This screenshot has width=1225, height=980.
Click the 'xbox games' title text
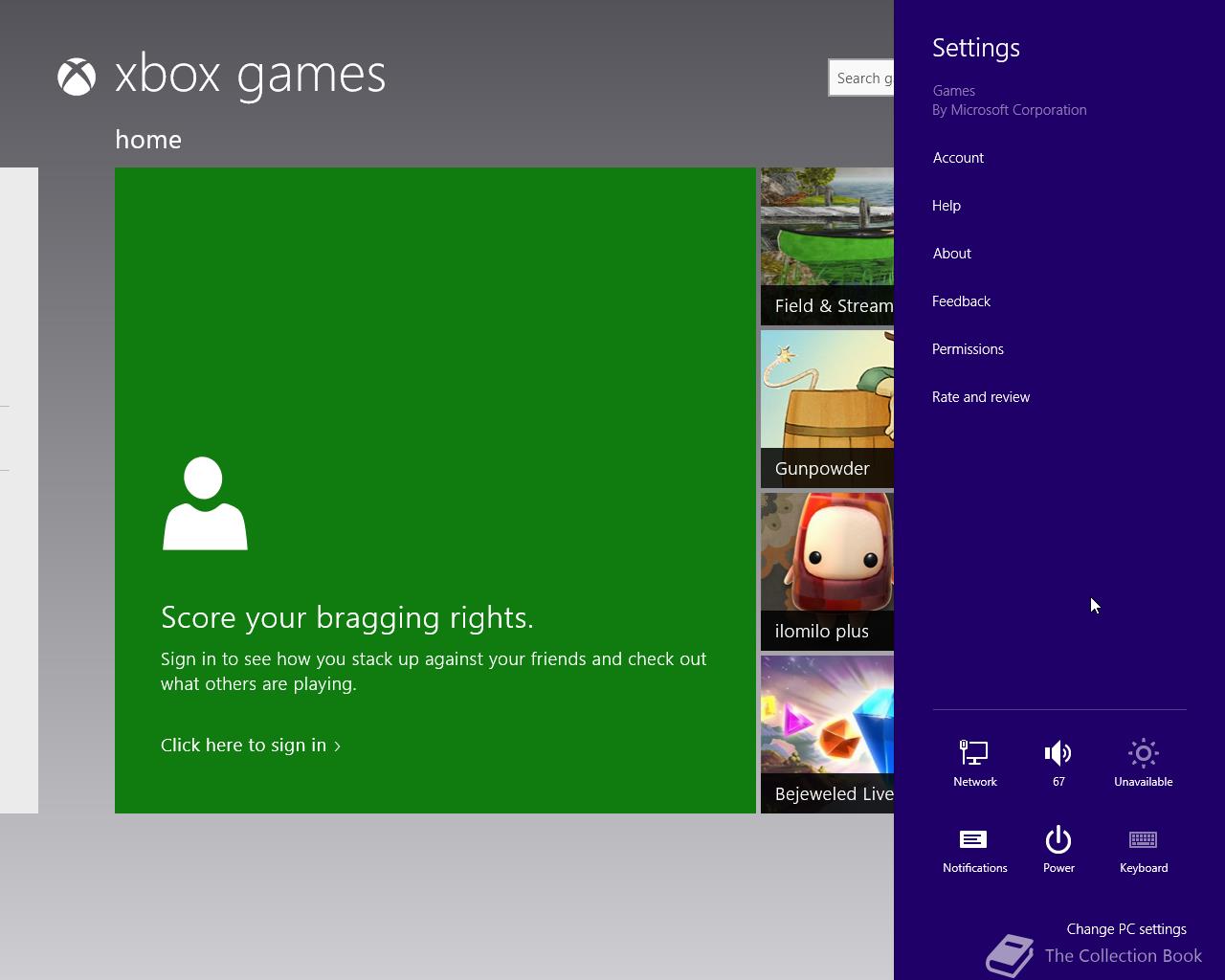[250, 75]
